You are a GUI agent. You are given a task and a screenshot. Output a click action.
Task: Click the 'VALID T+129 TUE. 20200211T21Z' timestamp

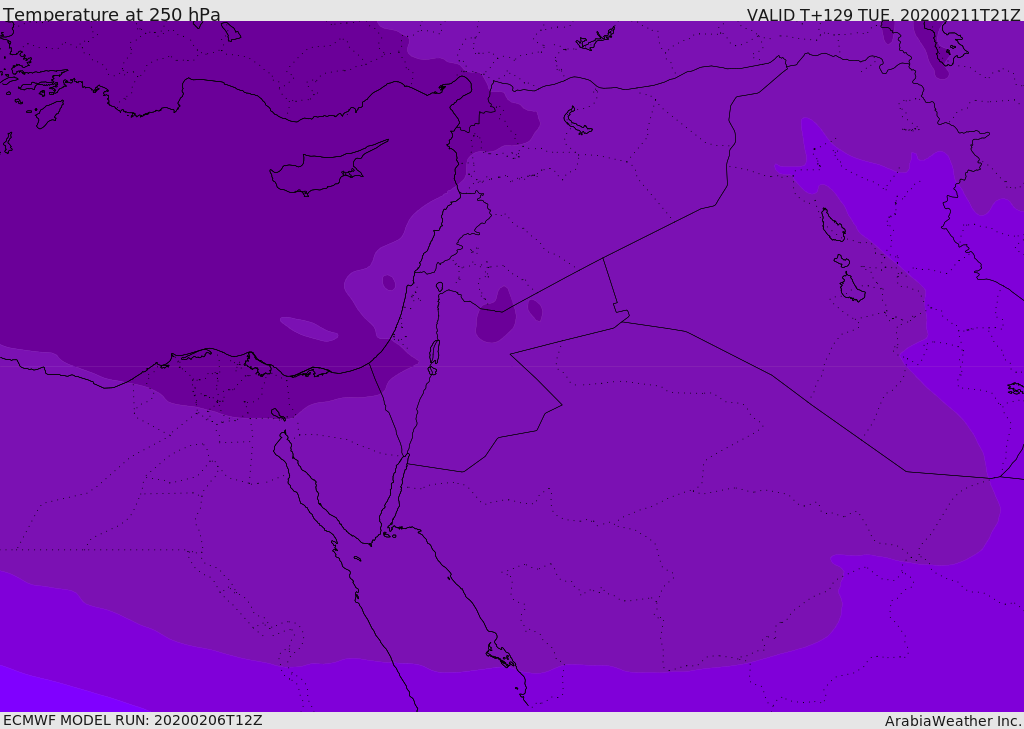(x=884, y=14)
